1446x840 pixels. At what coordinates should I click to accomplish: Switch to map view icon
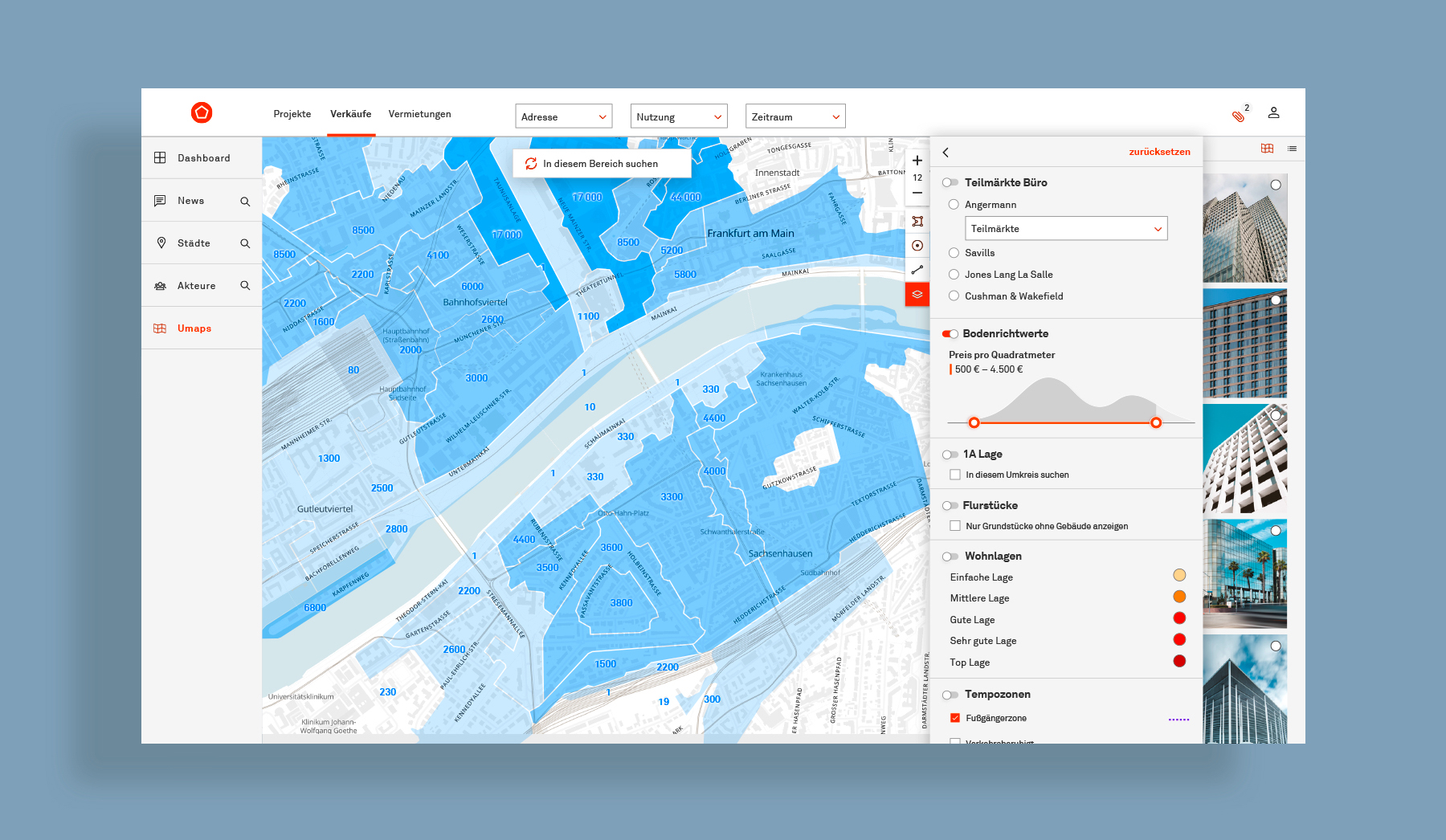tap(1267, 149)
